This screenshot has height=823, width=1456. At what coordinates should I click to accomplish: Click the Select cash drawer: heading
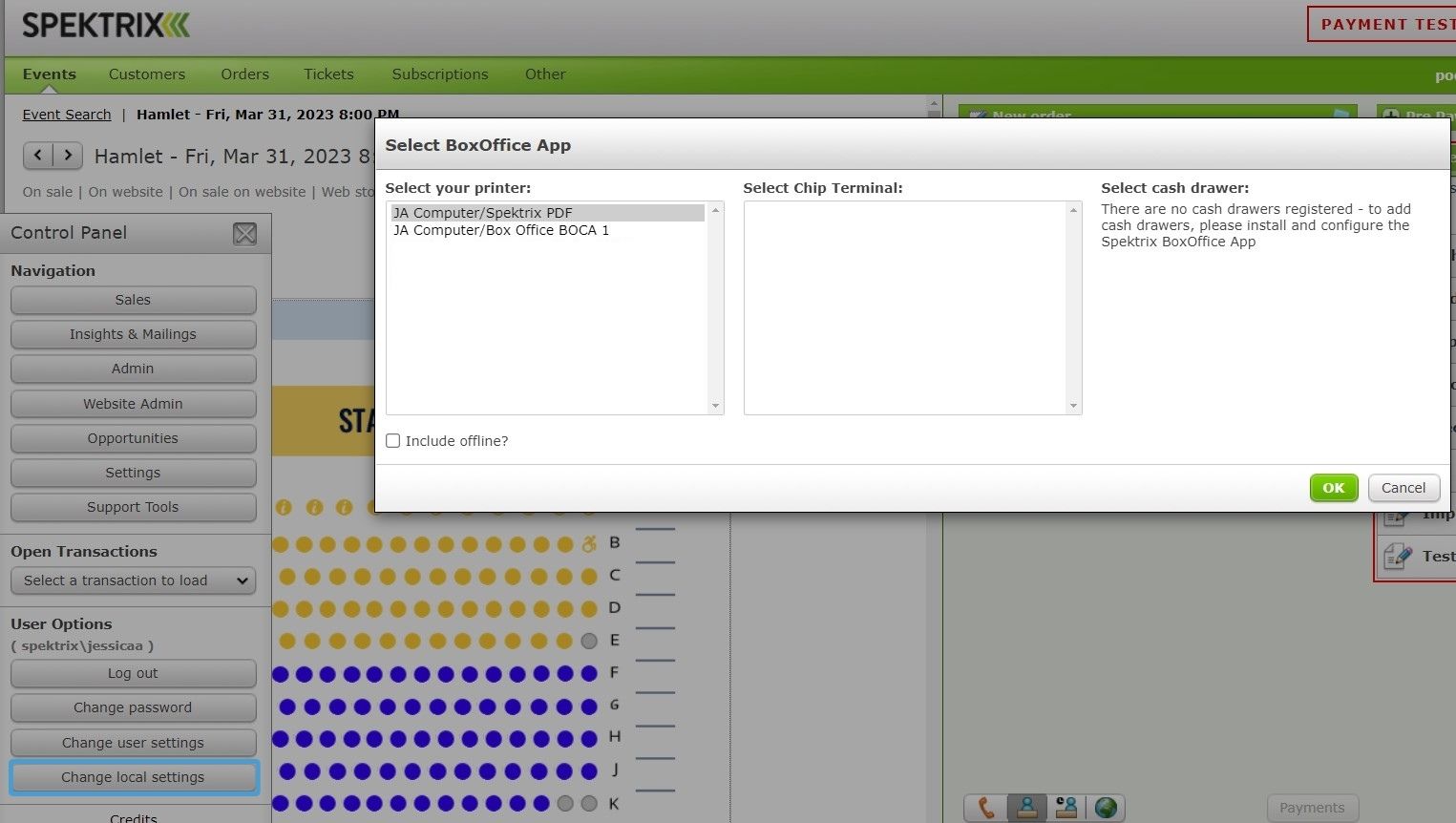pyautogui.click(x=1174, y=188)
